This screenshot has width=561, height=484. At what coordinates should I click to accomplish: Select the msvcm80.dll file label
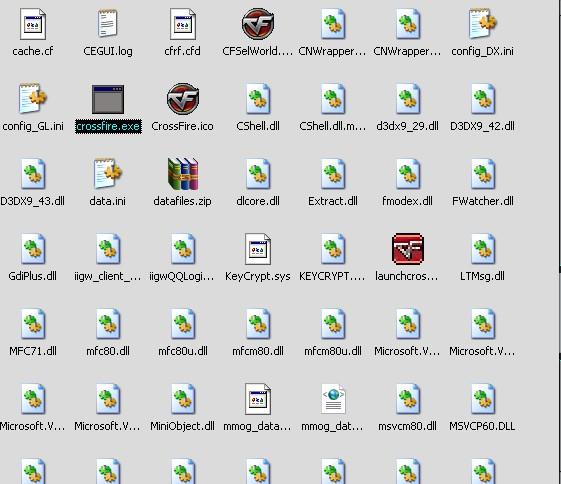pos(408,426)
